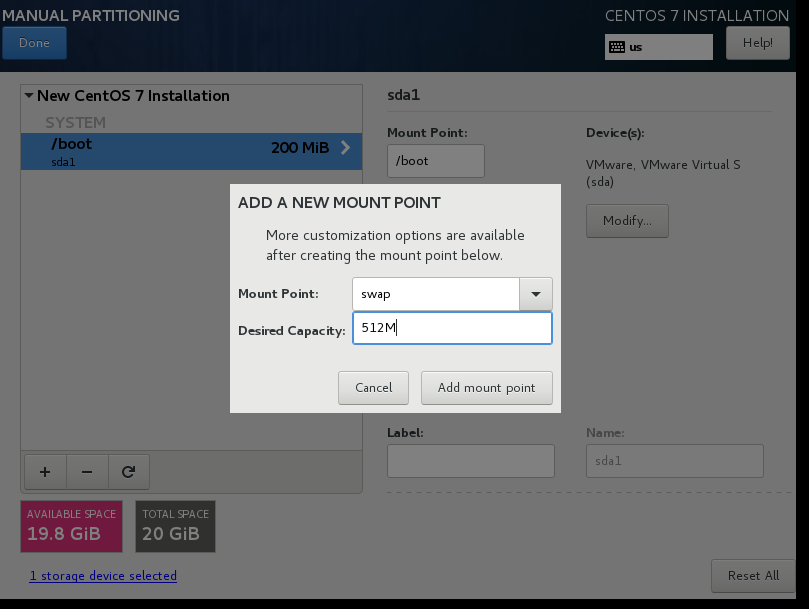Image resolution: width=809 pixels, height=609 pixels.
Task: Click the Modify... devices button
Action: (x=627, y=221)
